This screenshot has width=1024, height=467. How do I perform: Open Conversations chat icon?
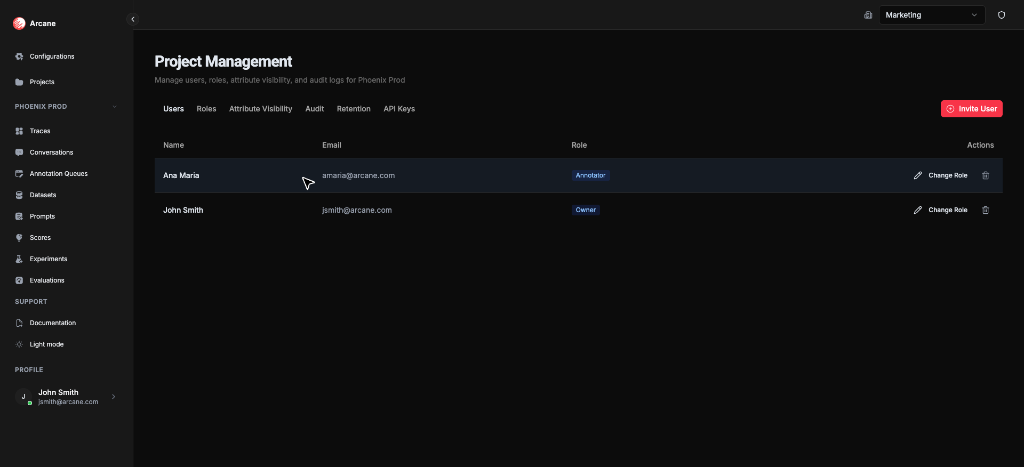(19, 153)
